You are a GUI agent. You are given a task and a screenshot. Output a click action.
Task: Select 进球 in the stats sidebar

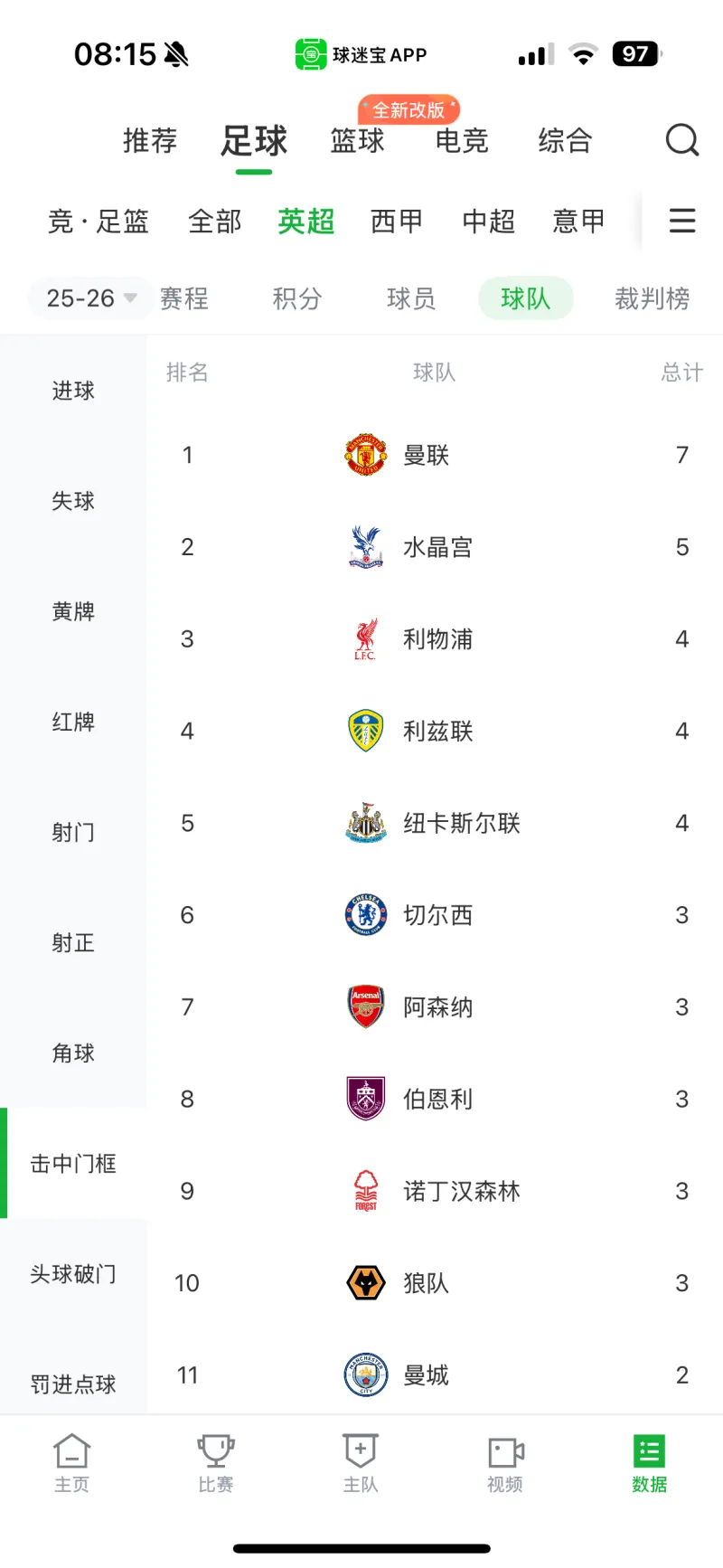coord(73,391)
